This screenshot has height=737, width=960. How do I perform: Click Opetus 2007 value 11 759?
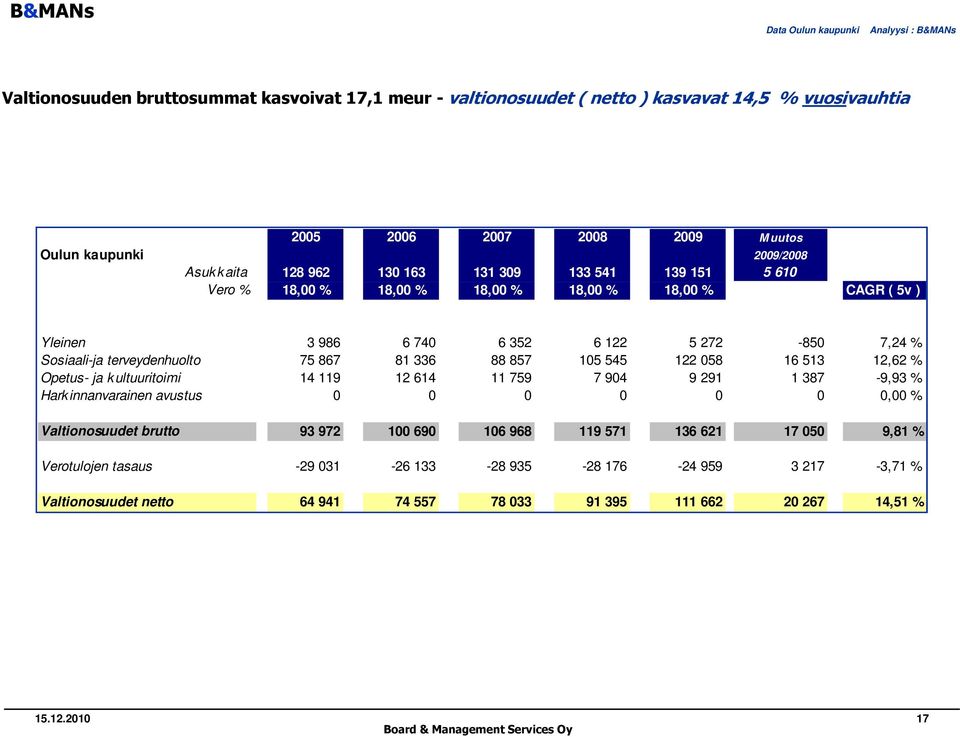[511, 378]
